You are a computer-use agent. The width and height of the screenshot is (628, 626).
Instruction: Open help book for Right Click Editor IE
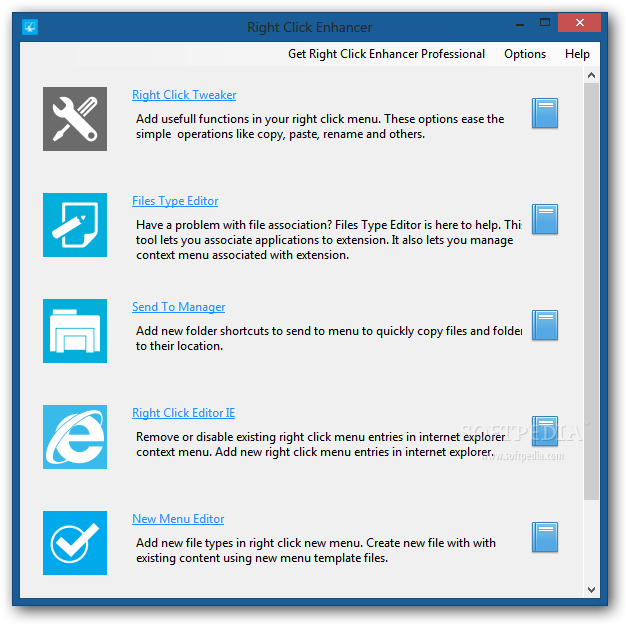pyautogui.click(x=545, y=431)
